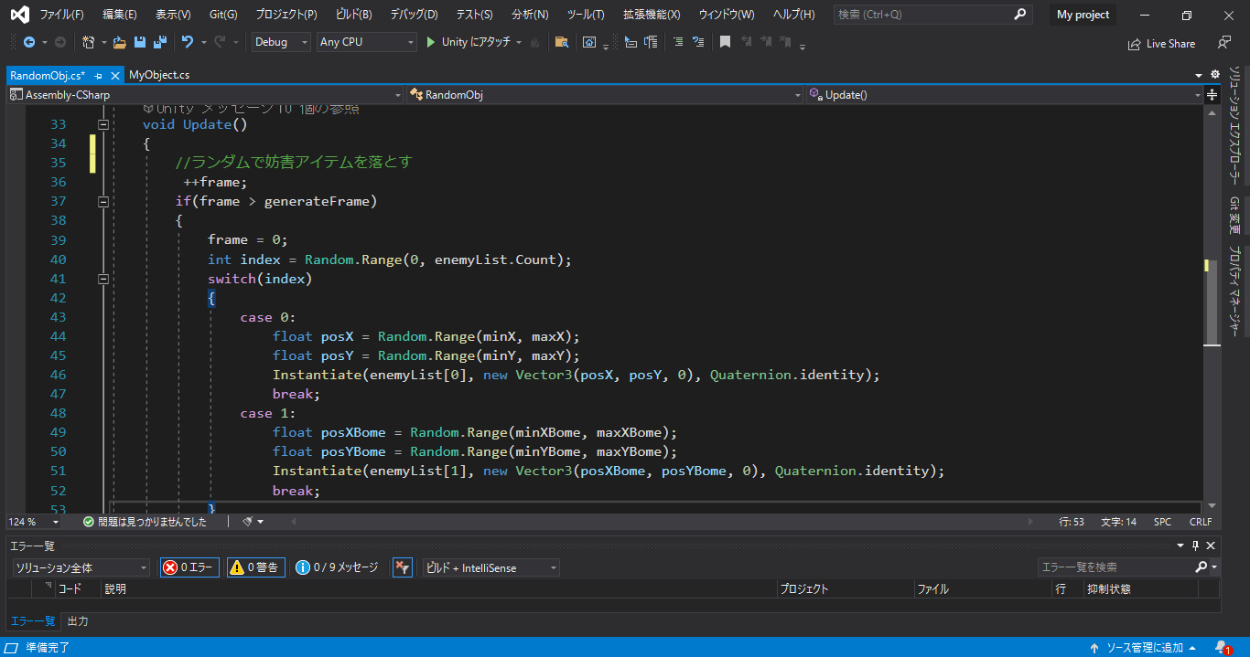Collapse the Update() method code block
The width and height of the screenshot is (1250, 657).
[103, 125]
